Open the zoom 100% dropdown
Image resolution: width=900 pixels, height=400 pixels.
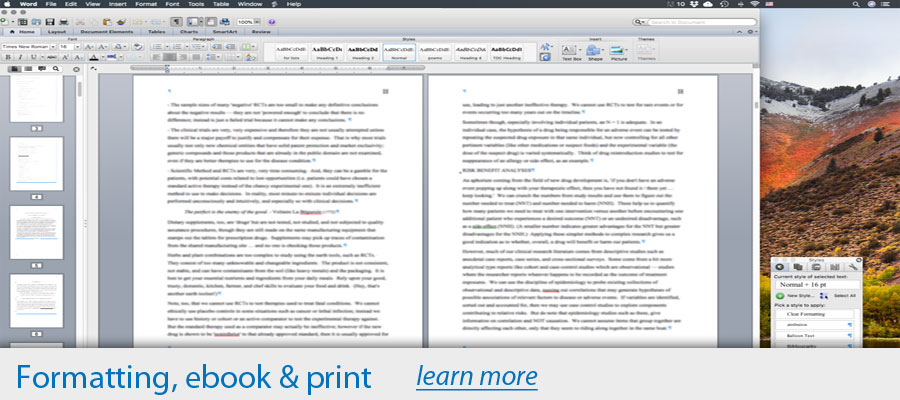(x=257, y=22)
